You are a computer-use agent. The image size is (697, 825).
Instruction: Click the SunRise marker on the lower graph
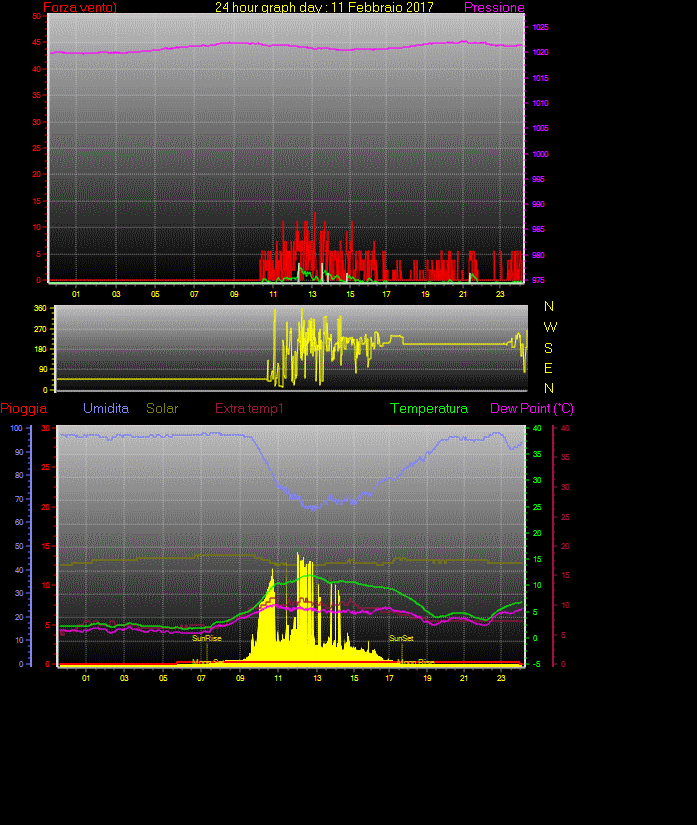point(207,637)
